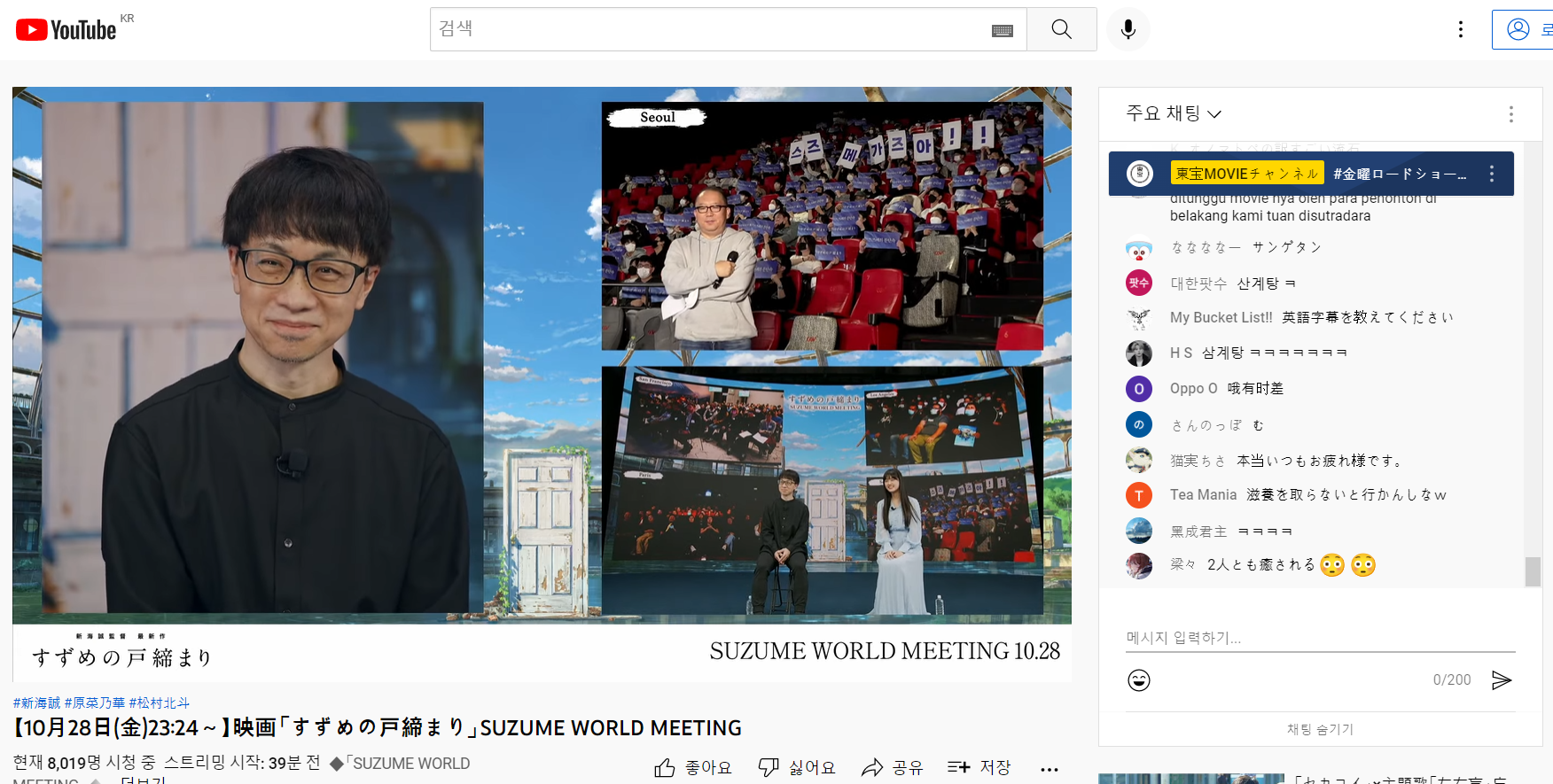
Task: Click the 黑成君主 chat message
Action: click(x=1265, y=531)
